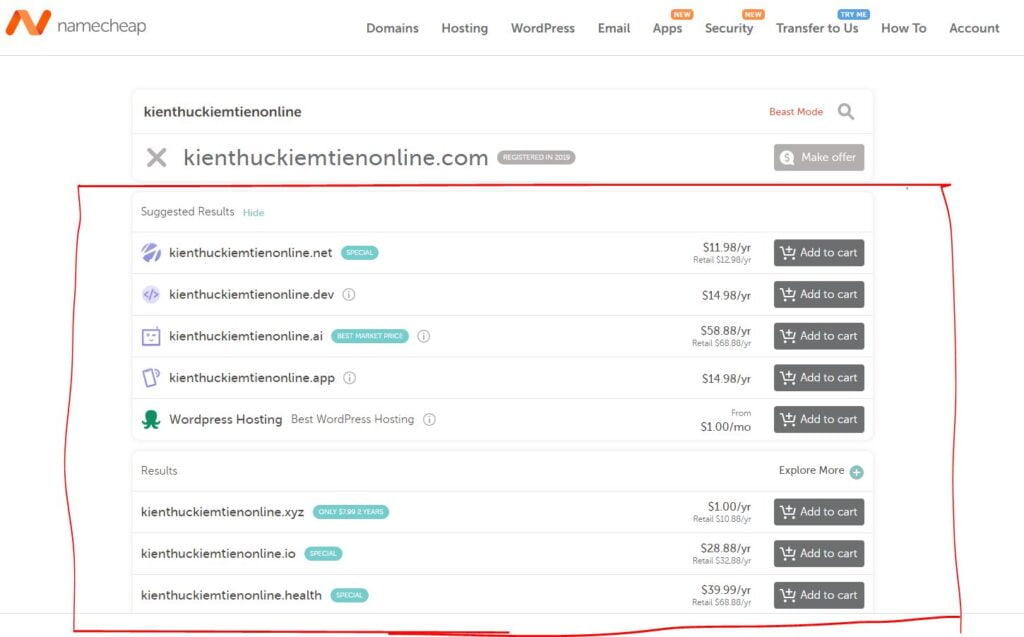The image size is (1024, 637).
Task: Click kienthuckiemtienonline.app domain name
Action: pyautogui.click(x=251, y=378)
